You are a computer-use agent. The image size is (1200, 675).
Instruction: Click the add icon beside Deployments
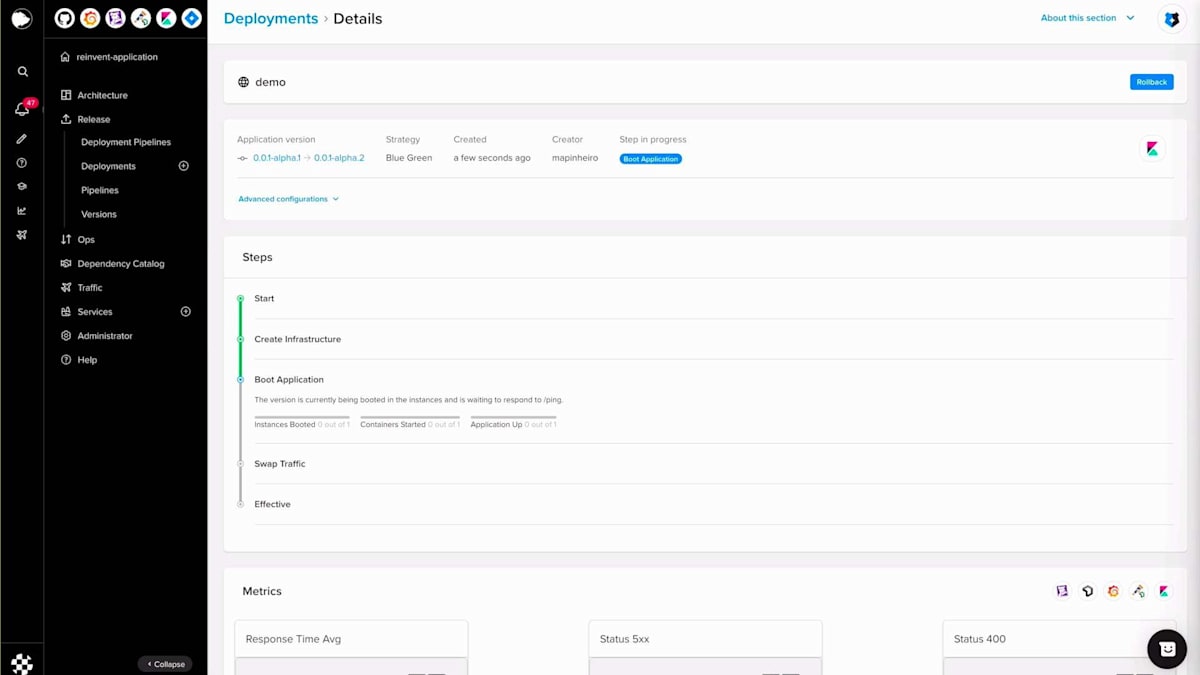[x=184, y=166]
